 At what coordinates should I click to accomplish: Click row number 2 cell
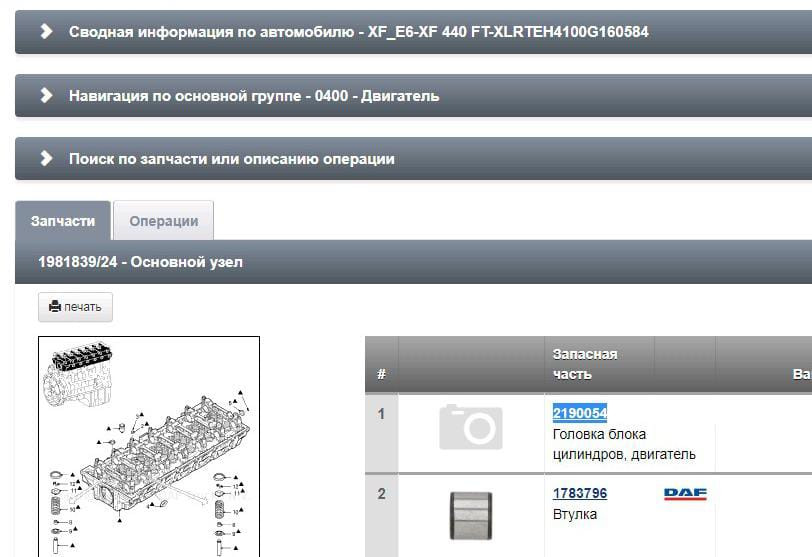pos(382,516)
